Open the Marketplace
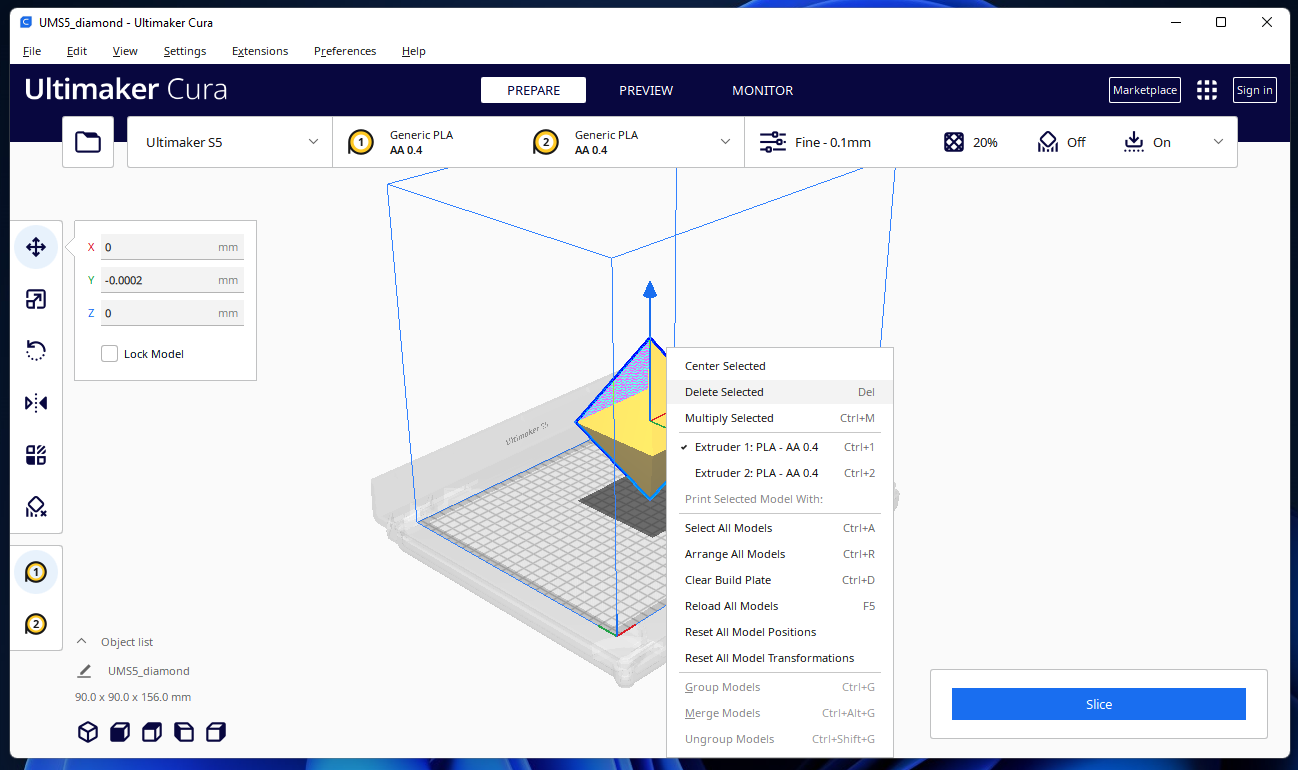Image resolution: width=1298 pixels, height=770 pixels. coord(1145,90)
